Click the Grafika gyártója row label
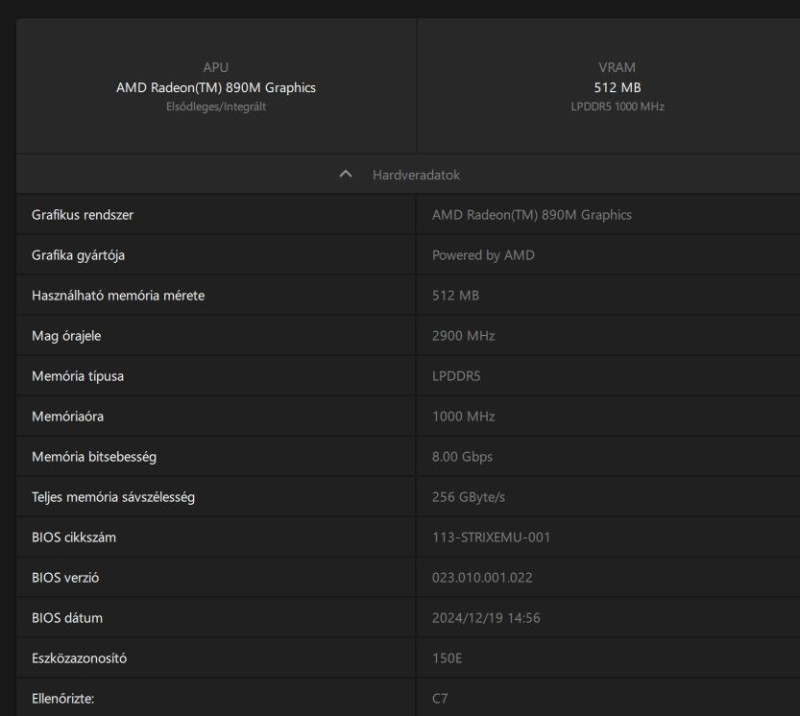The width and height of the screenshot is (800, 716). click(x=78, y=255)
